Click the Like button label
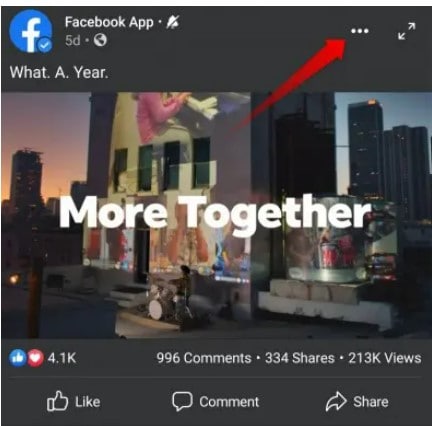This screenshot has width=432, height=426. coord(87,402)
